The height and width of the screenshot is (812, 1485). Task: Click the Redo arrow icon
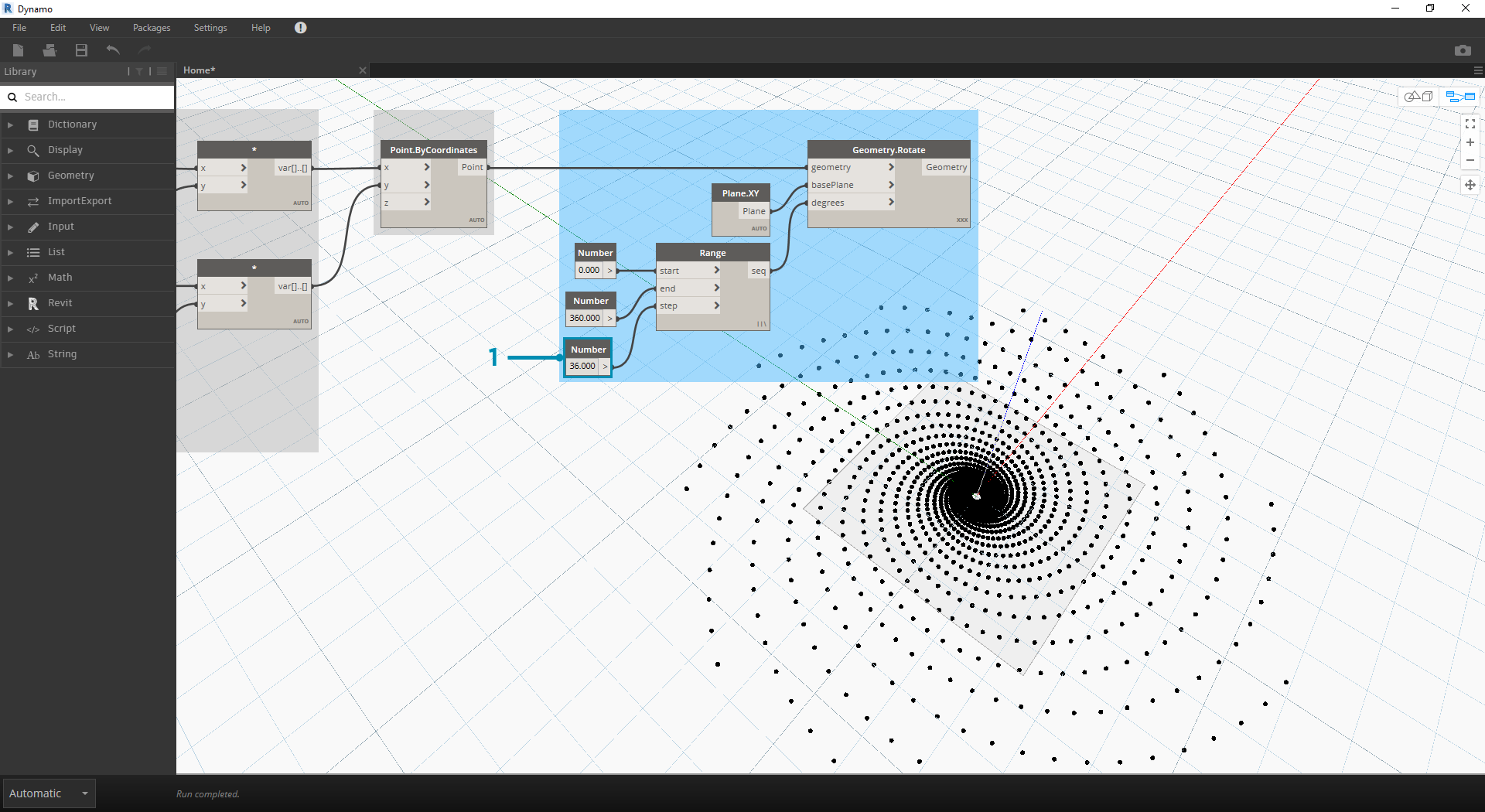(145, 50)
